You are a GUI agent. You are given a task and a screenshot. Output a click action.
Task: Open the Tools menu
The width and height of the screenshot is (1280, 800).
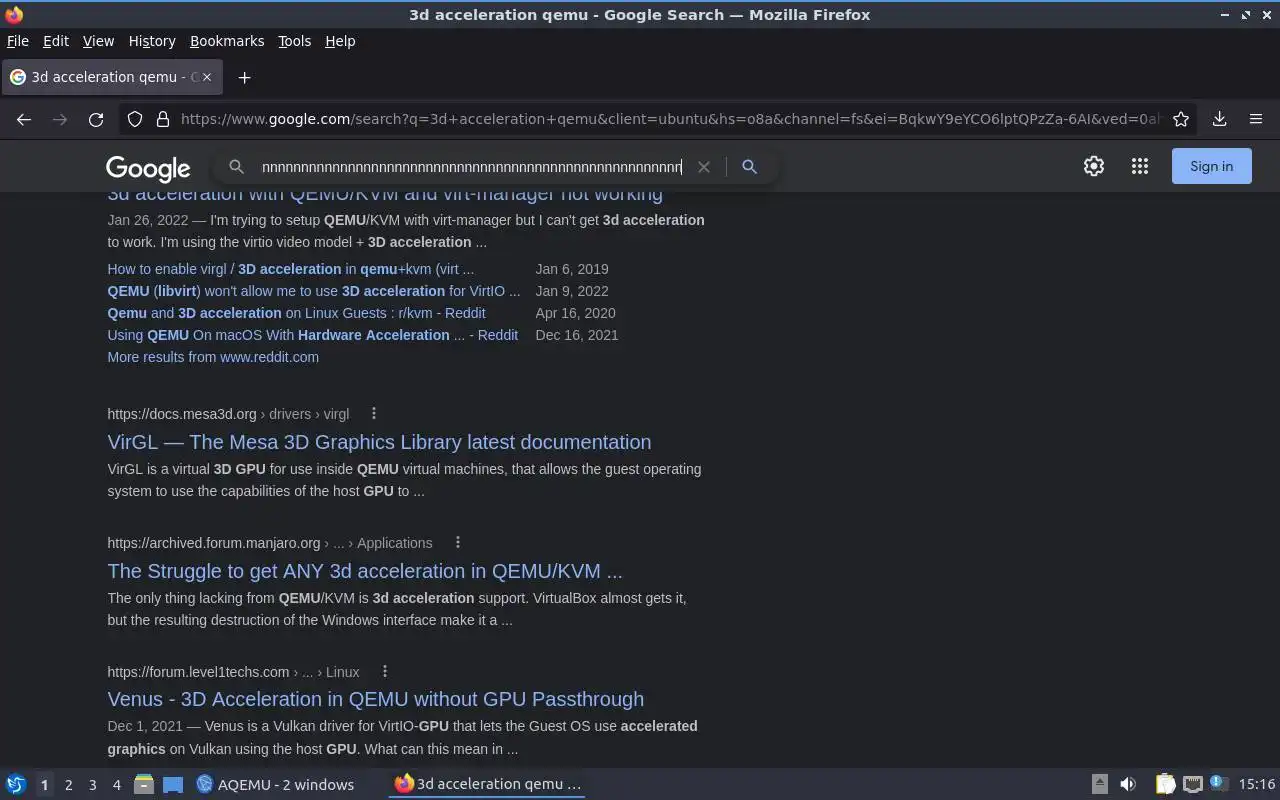(x=294, y=41)
